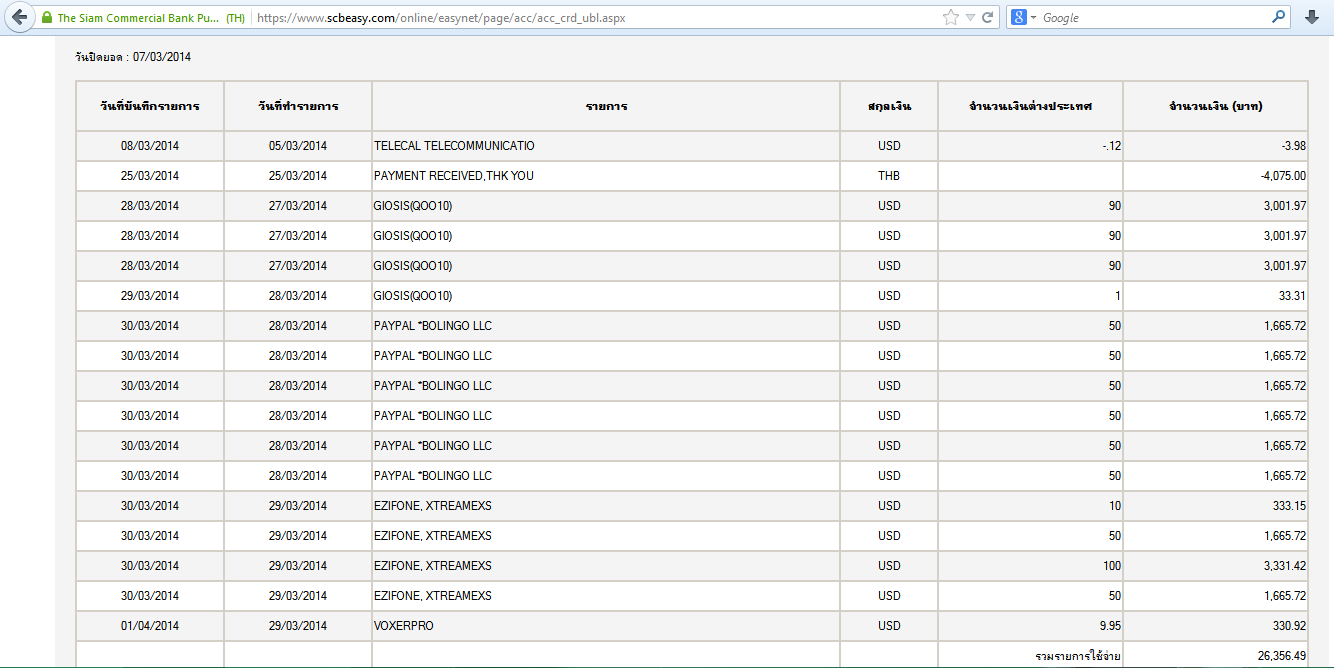Click the total 26,356.49 amount
The height and width of the screenshot is (668, 1334).
[1281, 656]
